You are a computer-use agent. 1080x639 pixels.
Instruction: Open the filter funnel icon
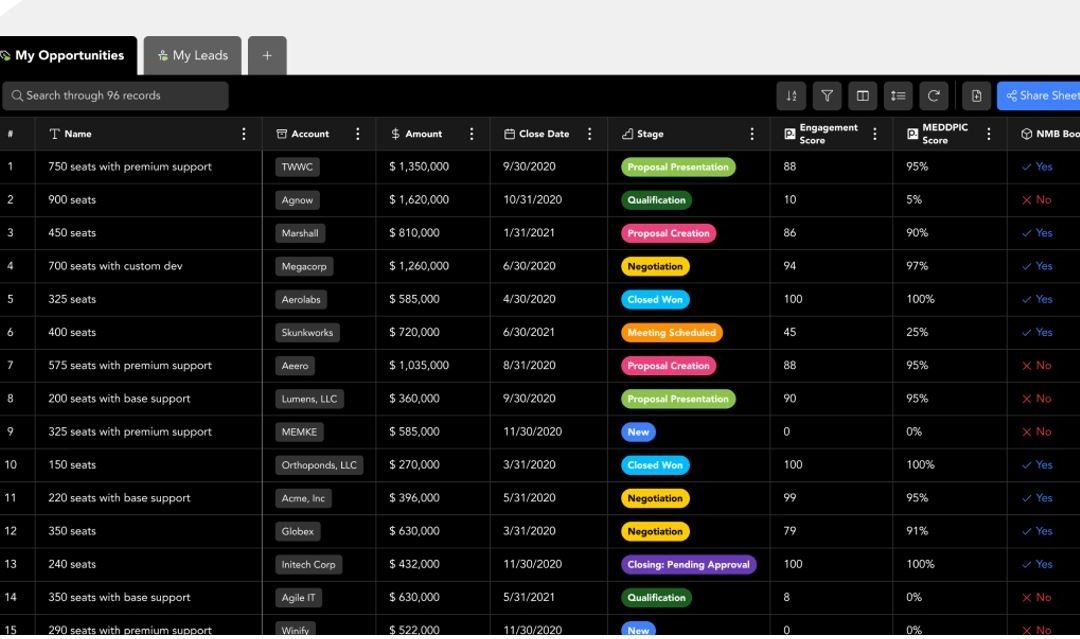point(827,96)
